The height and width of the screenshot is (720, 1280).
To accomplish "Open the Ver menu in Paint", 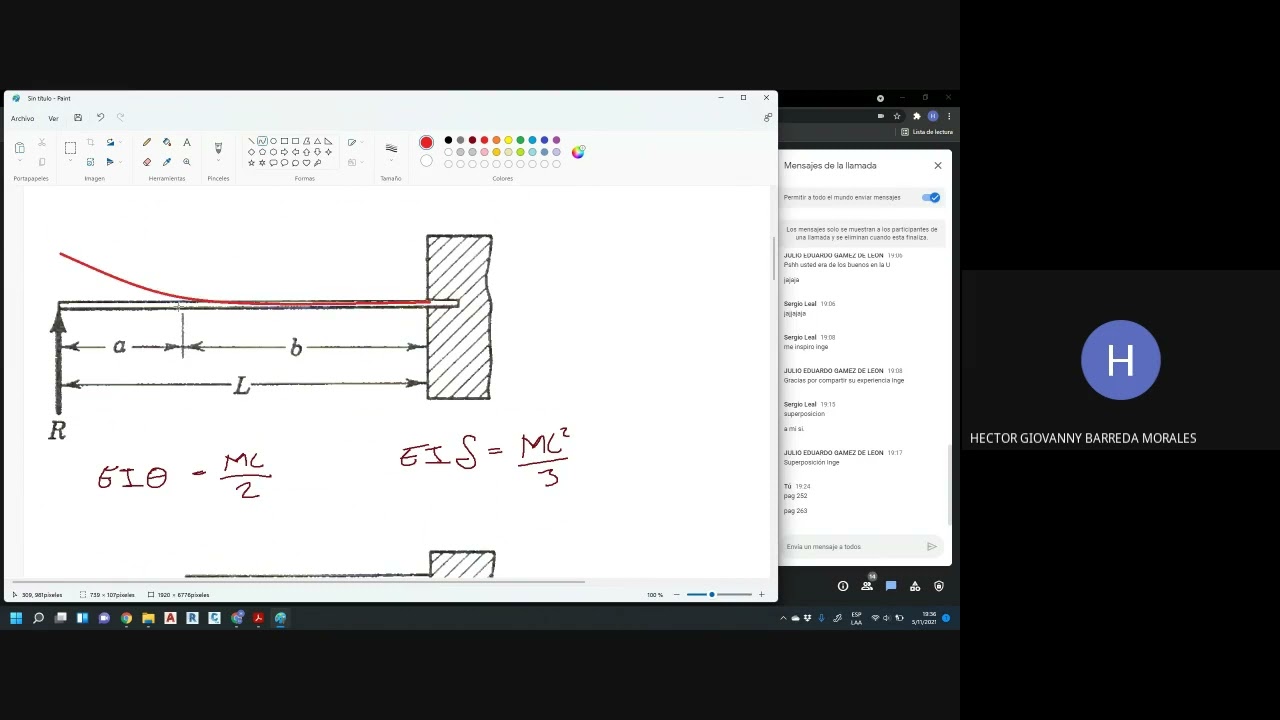I will [53, 118].
